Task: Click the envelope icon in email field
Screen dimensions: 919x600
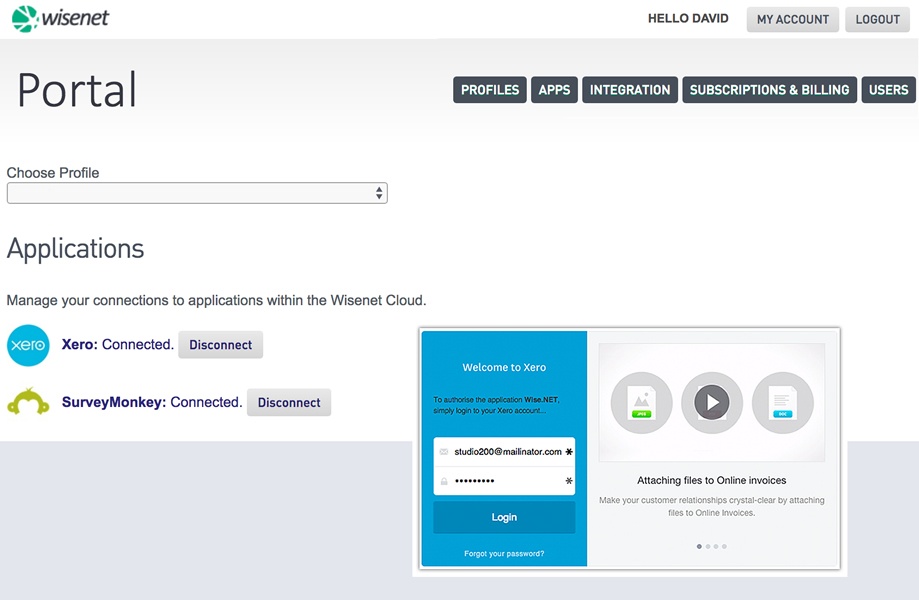Action: [x=444, y=452]
